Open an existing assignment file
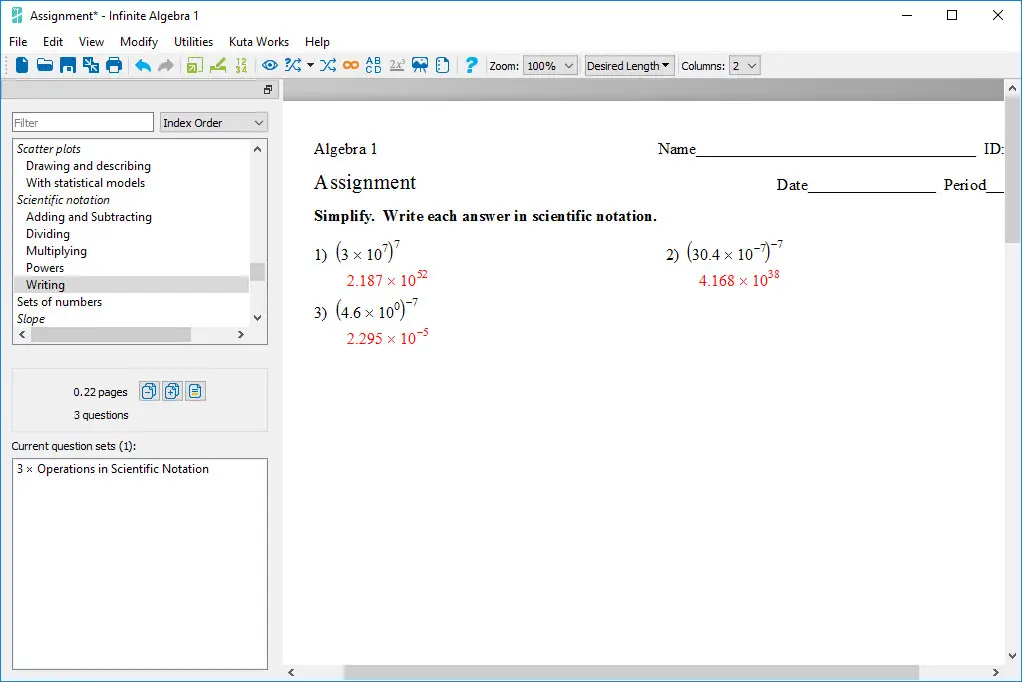This screenshot has height=682, width=1022. tap(44, 65)
